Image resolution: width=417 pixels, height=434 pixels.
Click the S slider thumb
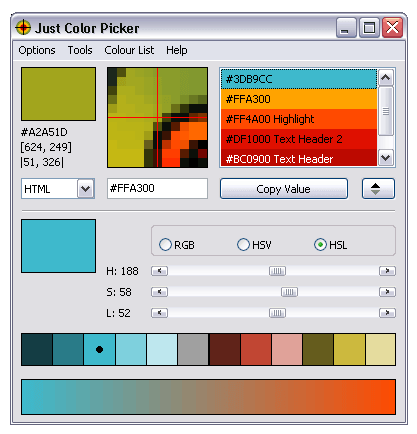click(x=289, y=292)
